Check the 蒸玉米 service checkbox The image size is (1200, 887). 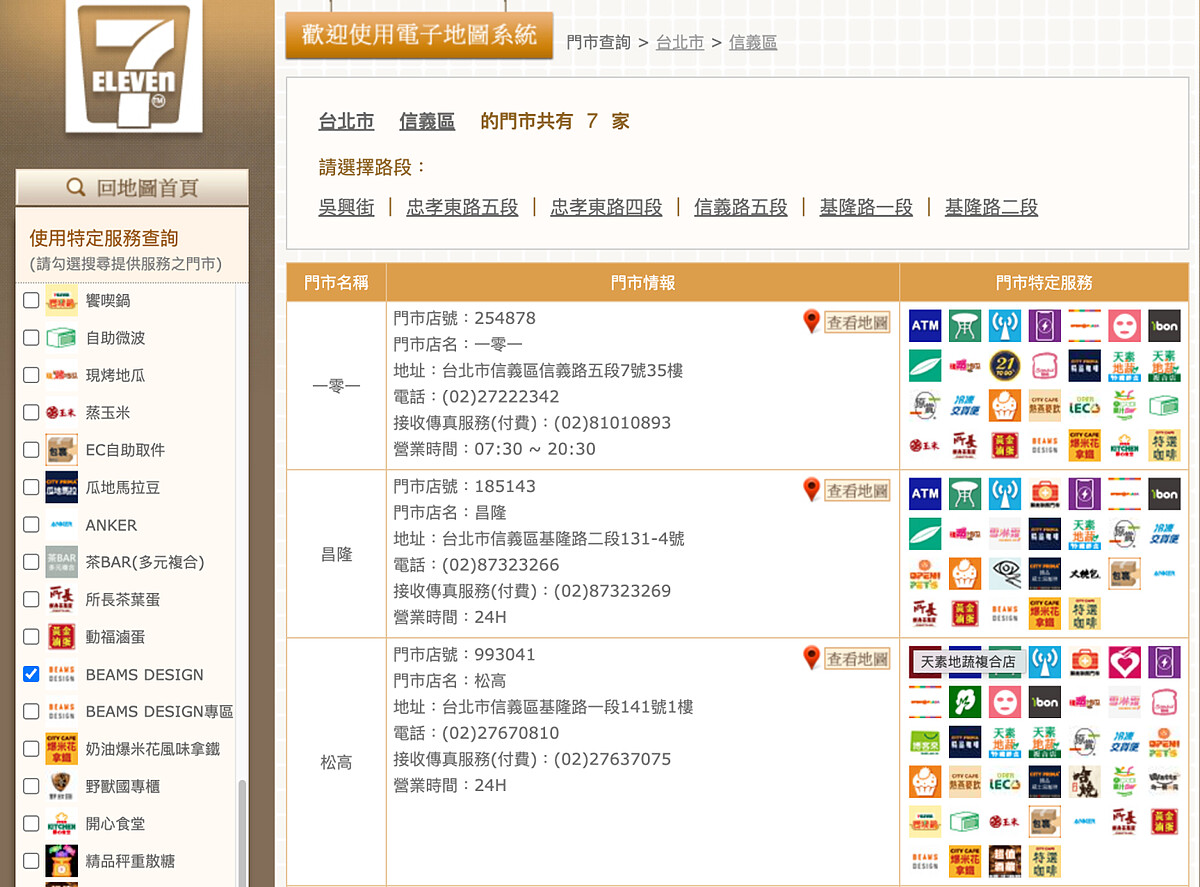pyautogui.click(x=31, y=412)
